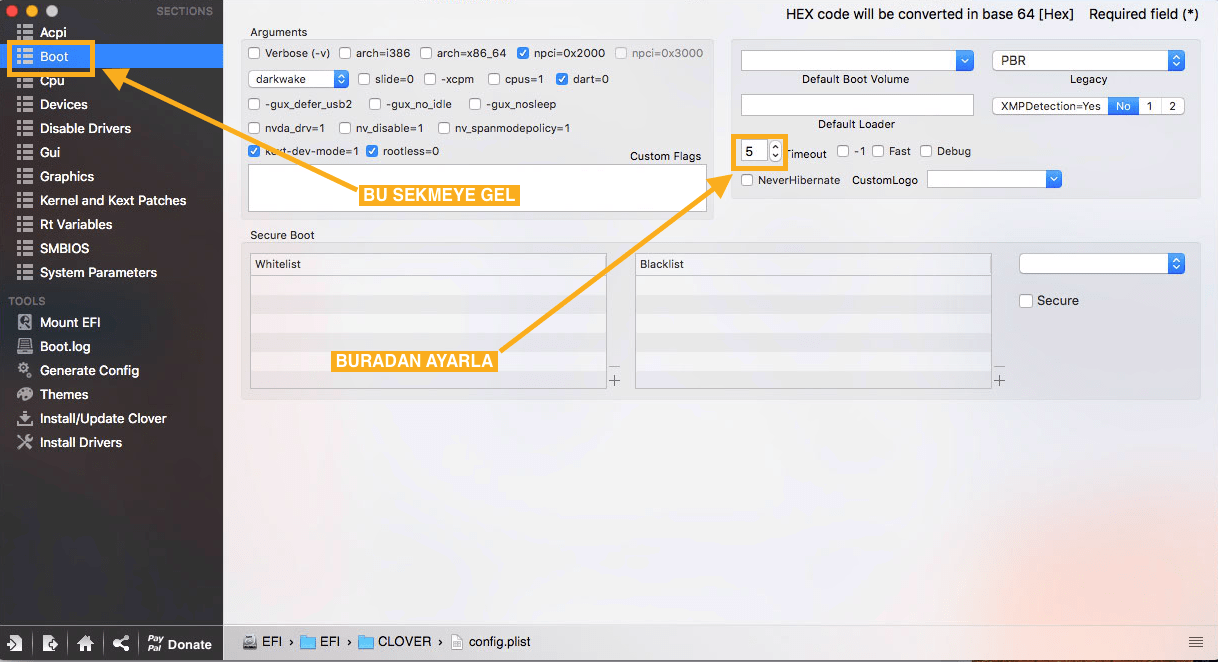Enable the Fast boot checkbox
1218x662 pixels.
(878, 151)
